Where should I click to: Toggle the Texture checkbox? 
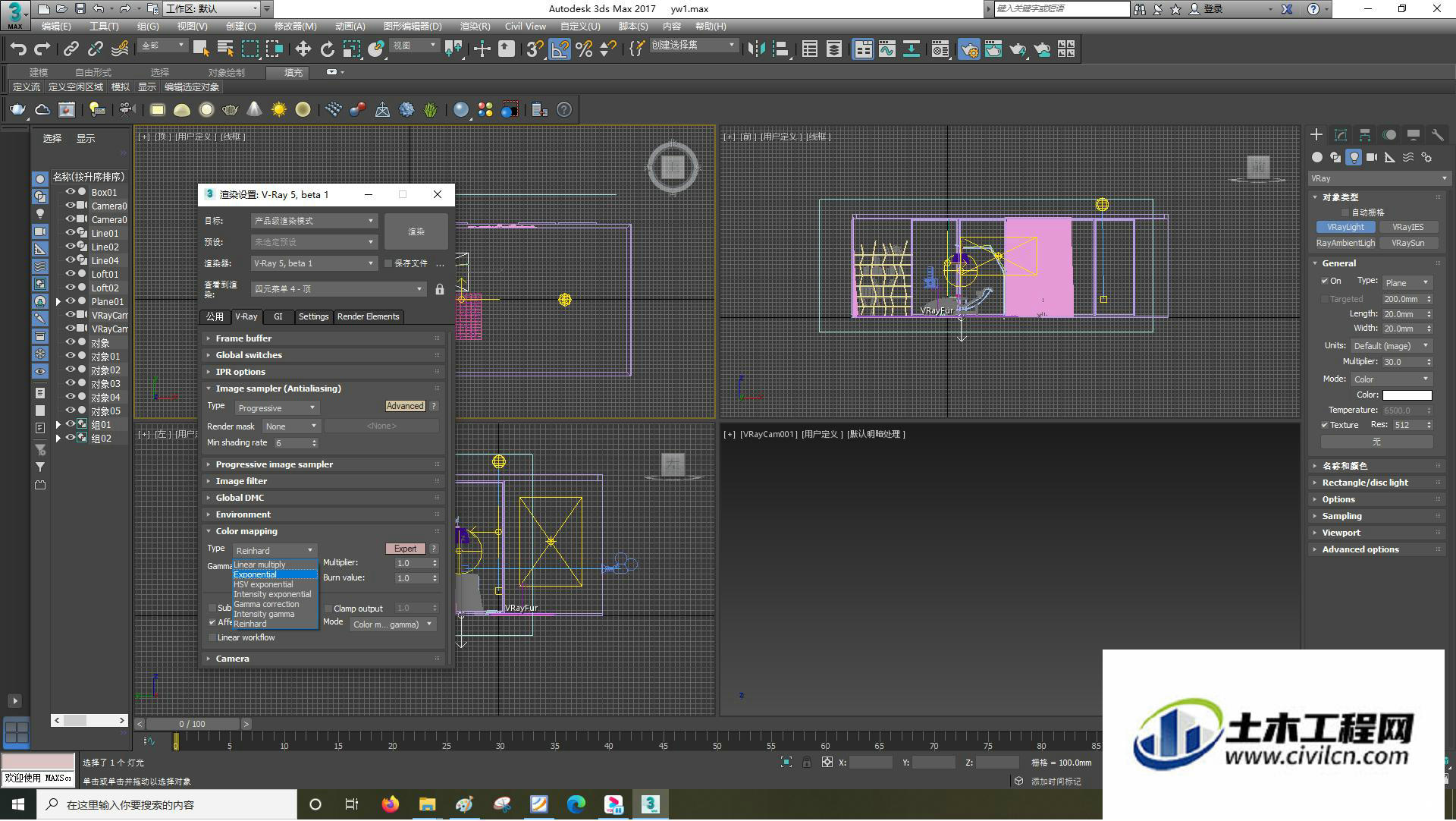pos(1325,426)
